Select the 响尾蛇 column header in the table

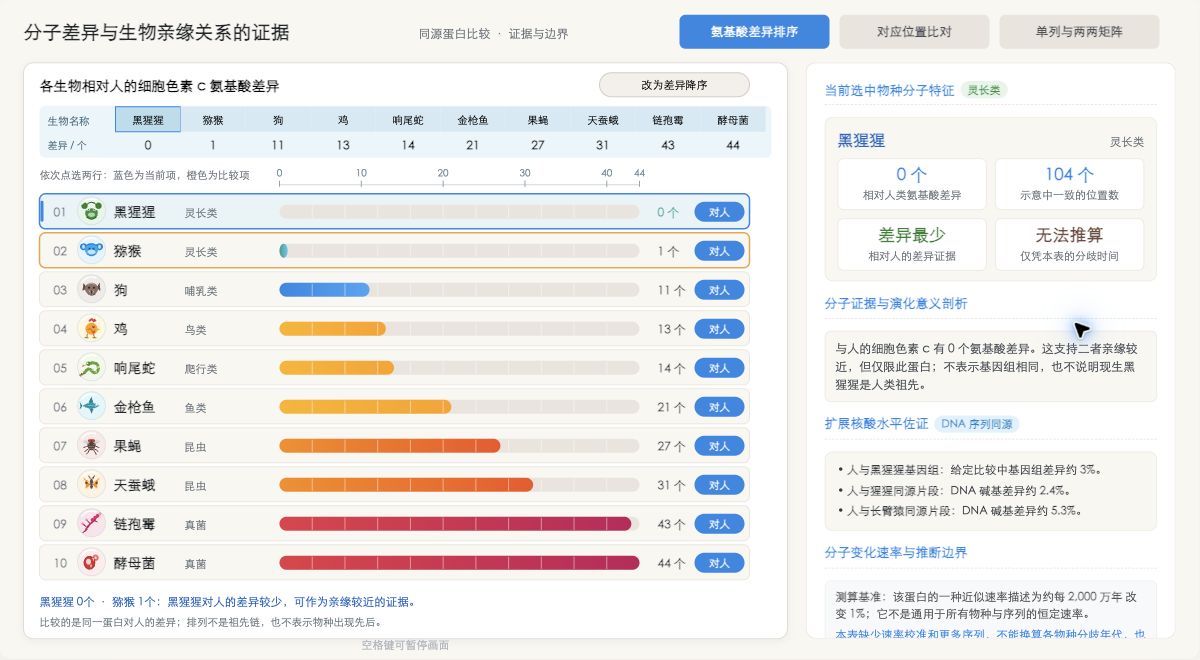[x=408, y=119]
